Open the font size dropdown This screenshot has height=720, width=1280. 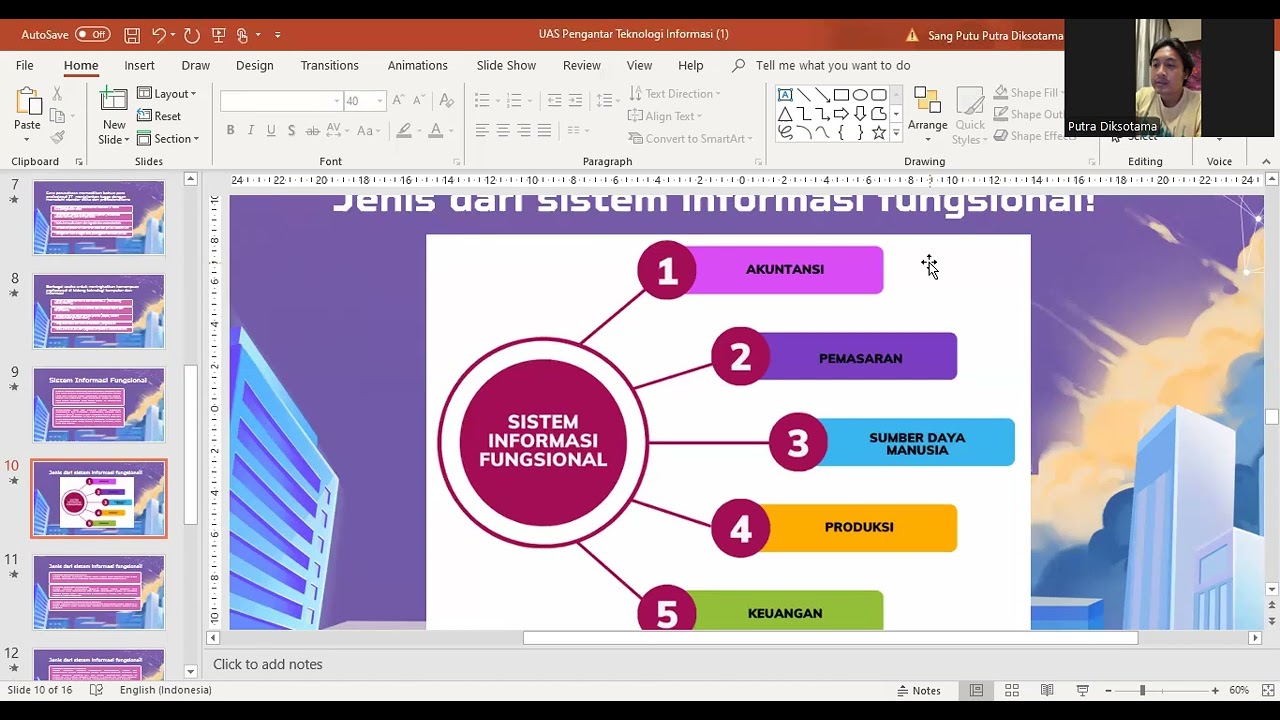380,101
